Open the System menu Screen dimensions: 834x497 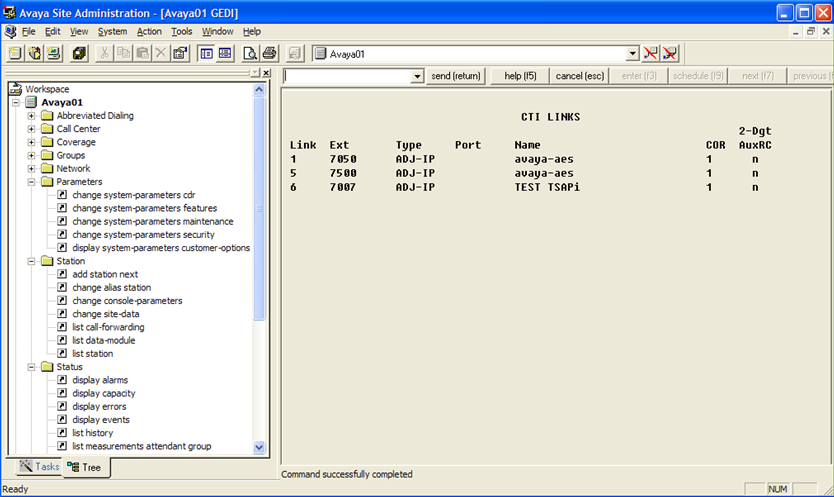(112, 31)
